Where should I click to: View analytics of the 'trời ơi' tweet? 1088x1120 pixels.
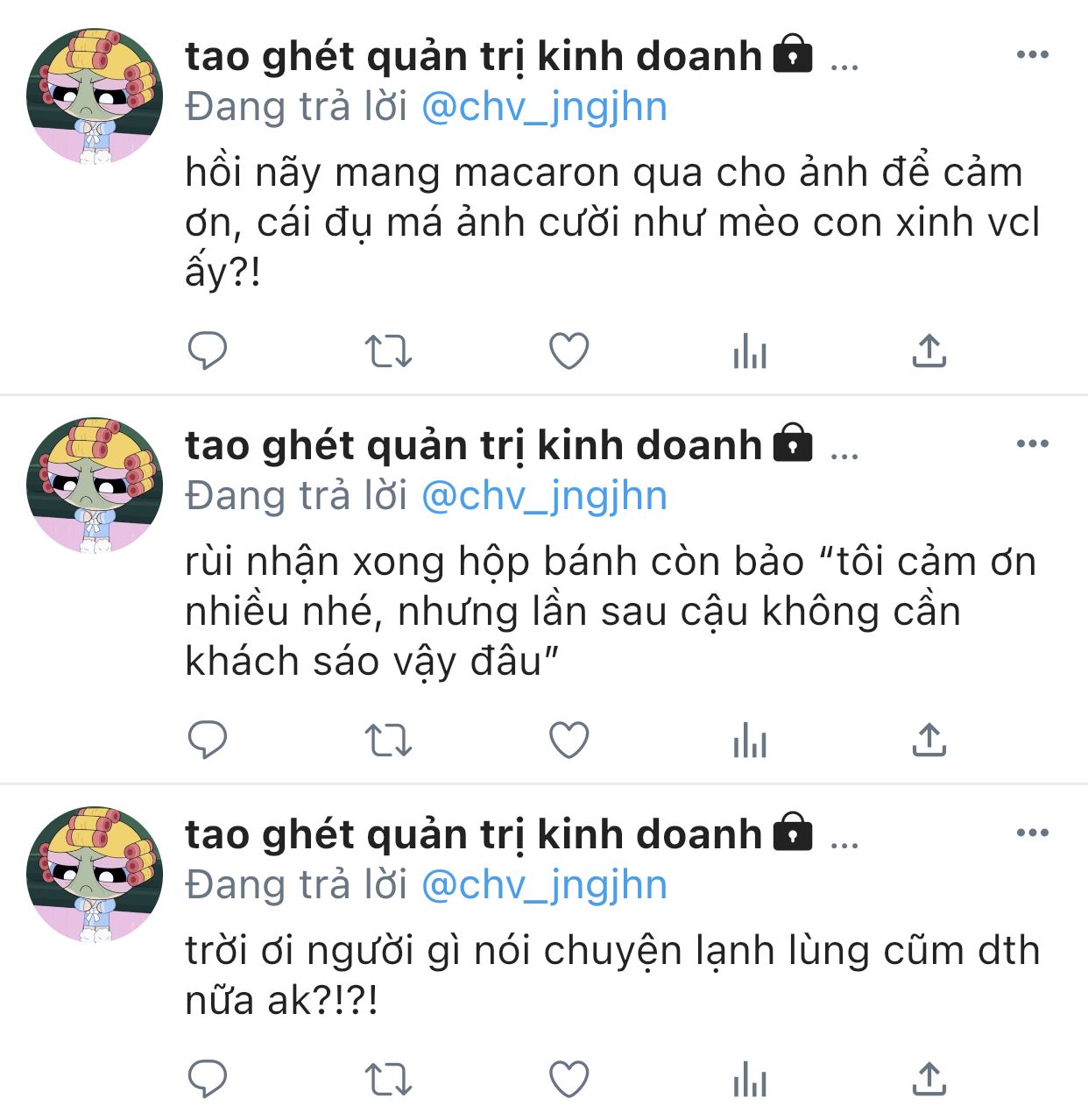750,1079
